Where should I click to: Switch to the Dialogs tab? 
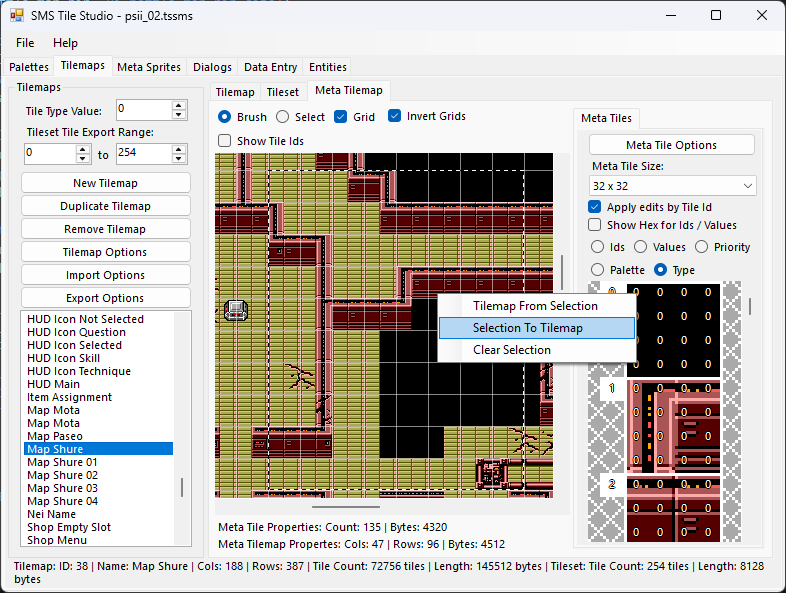pyautogui.click(x=213, y=67)
